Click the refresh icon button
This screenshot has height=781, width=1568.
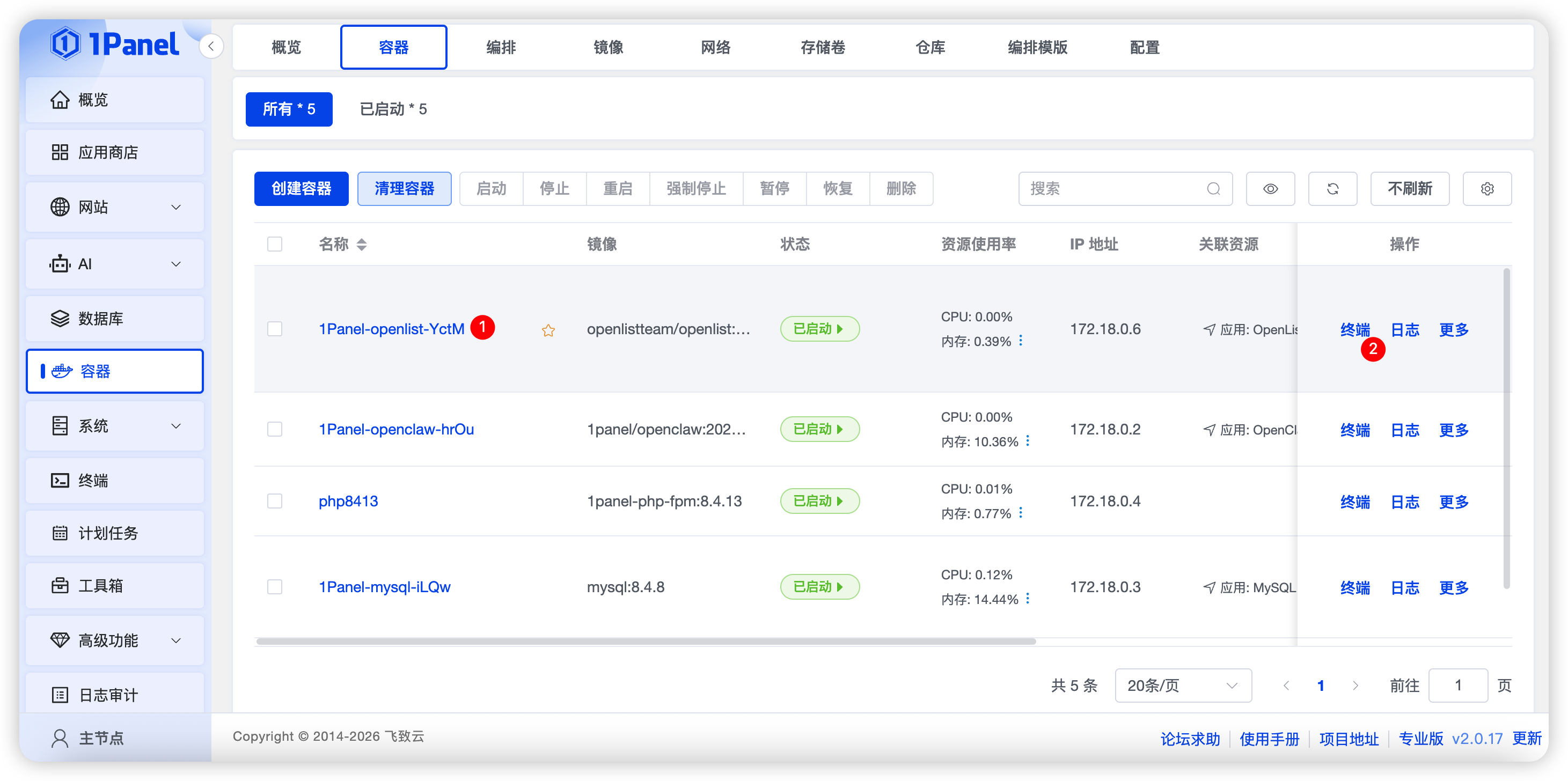(1332, 189)
